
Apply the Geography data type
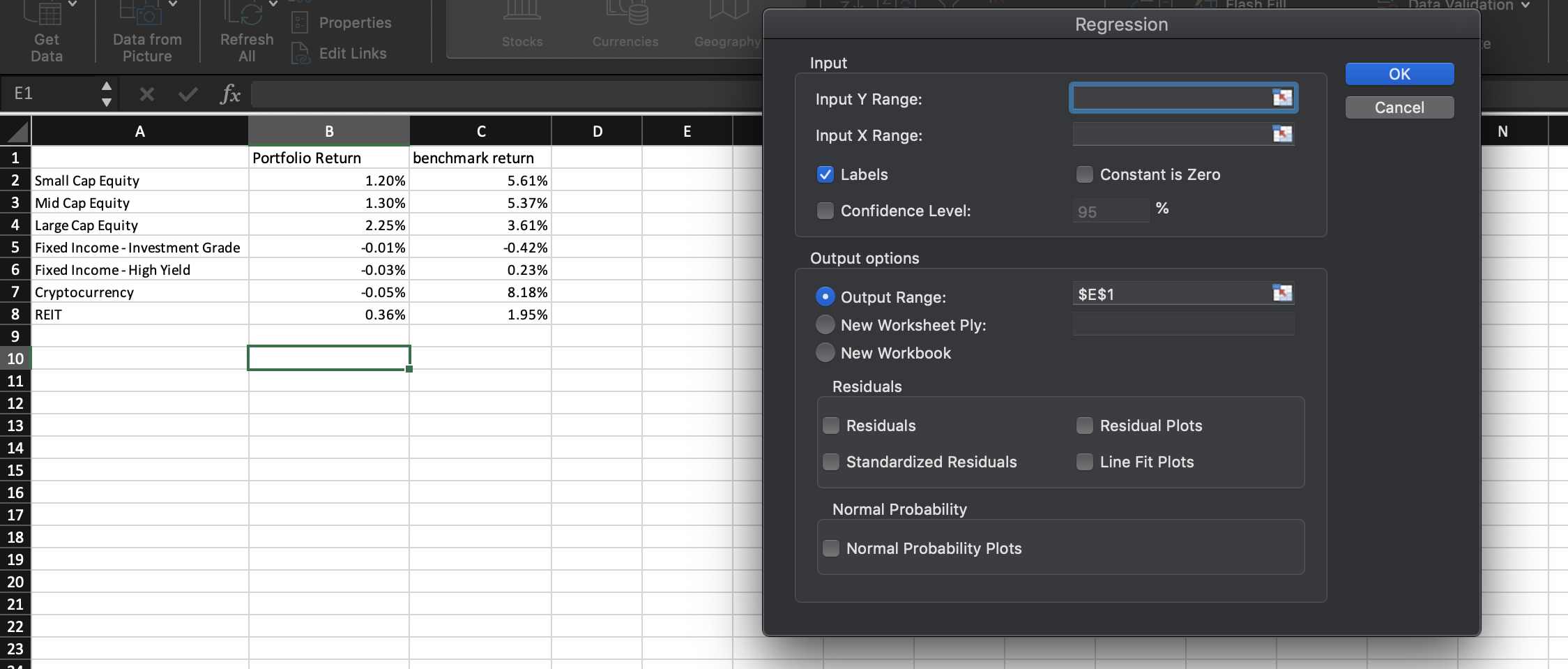point(725,24)
